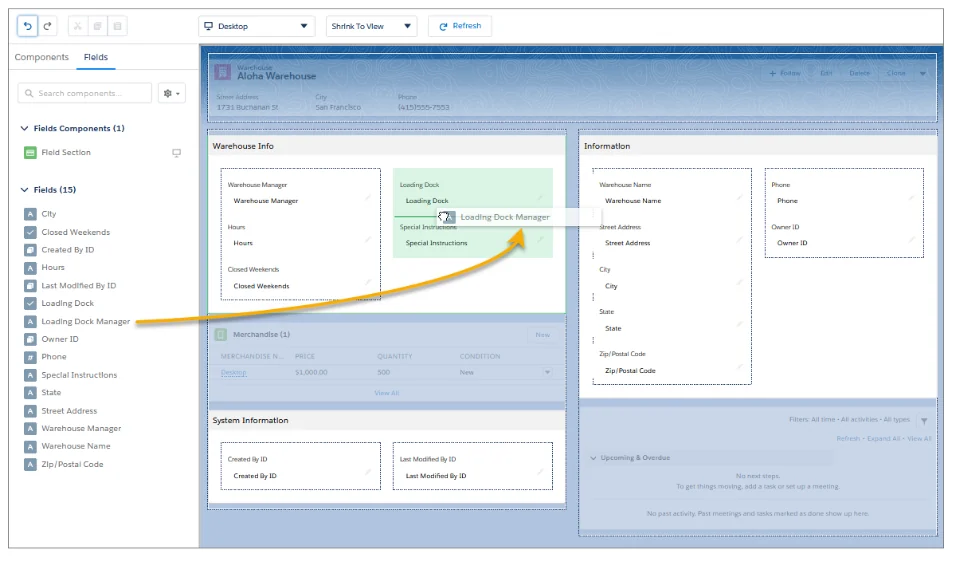Select the Warehouse Manager field on canvas
Image resolution: width=954 pixels, height=562 pixels.
point(299,193)
